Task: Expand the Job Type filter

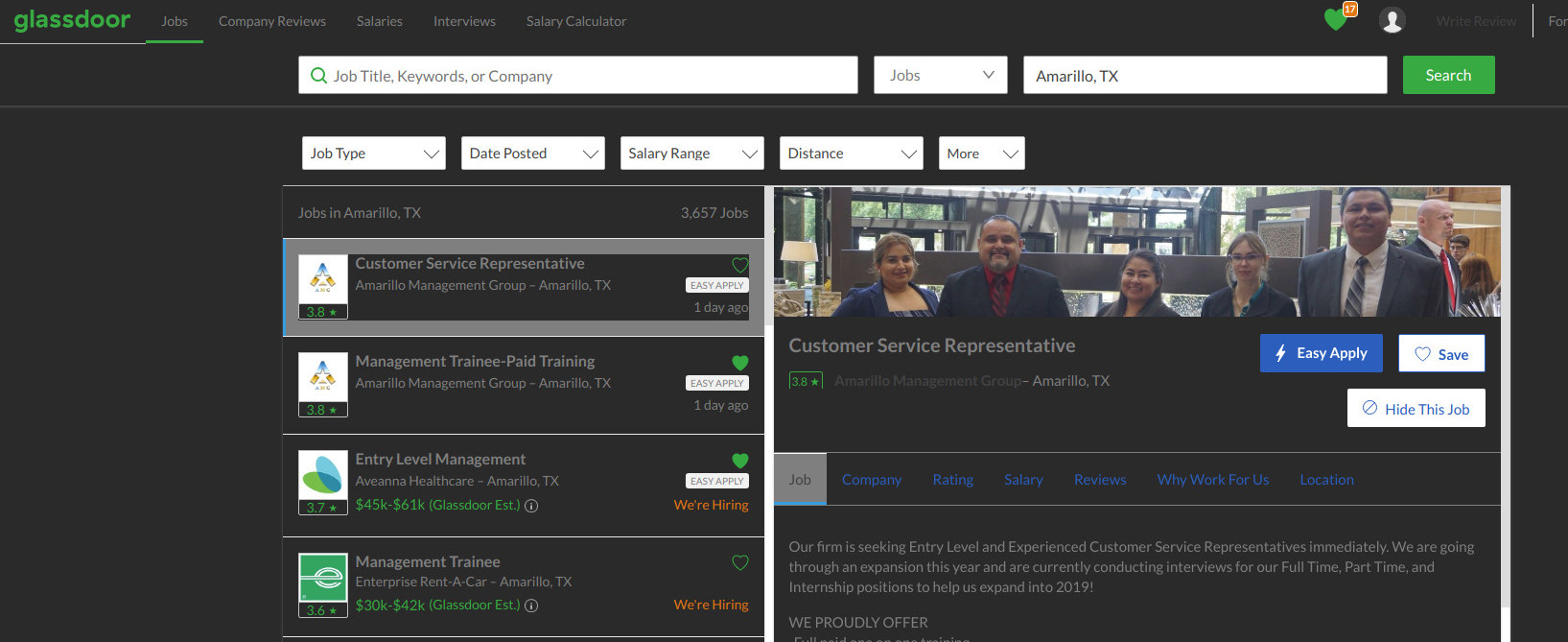Action: tap(374, 154)
